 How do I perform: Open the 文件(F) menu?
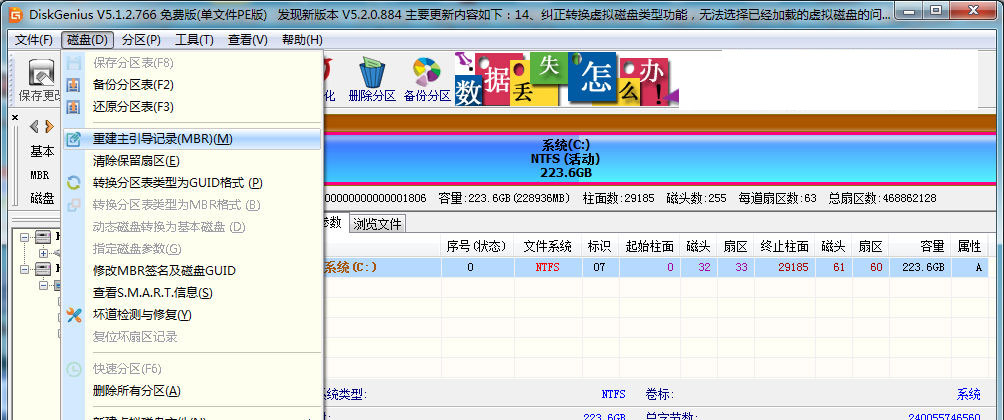34,40
